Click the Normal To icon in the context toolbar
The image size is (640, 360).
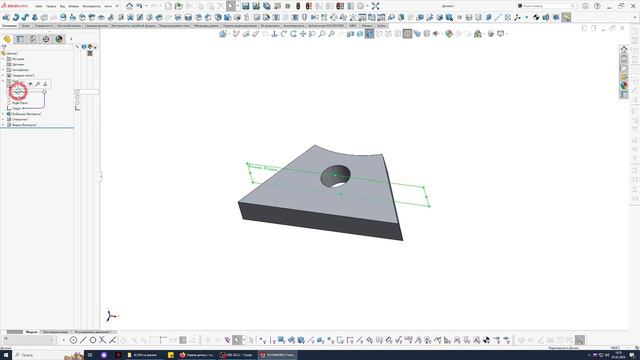coord(45,84)
